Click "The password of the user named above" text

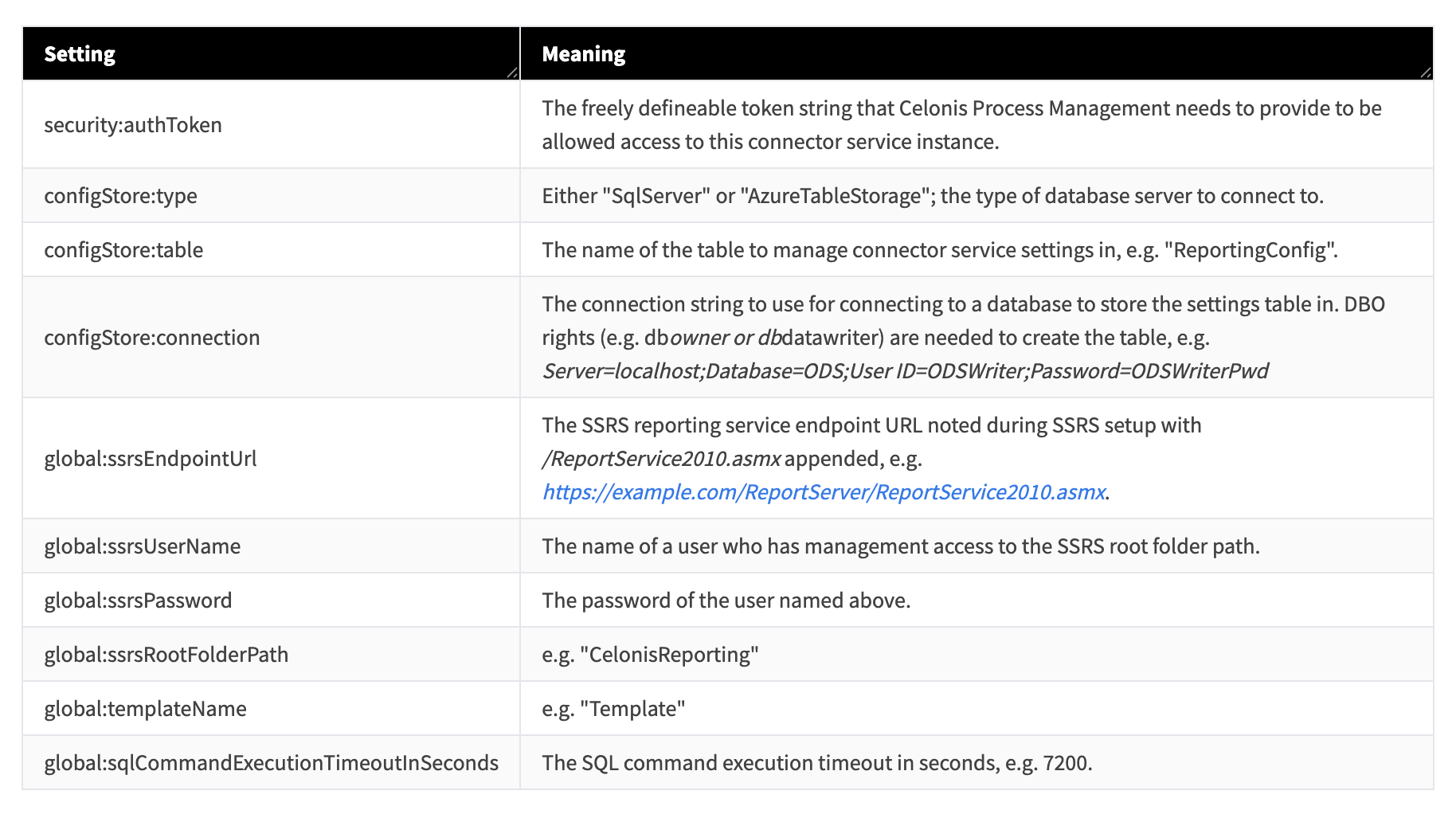point(726,601)
